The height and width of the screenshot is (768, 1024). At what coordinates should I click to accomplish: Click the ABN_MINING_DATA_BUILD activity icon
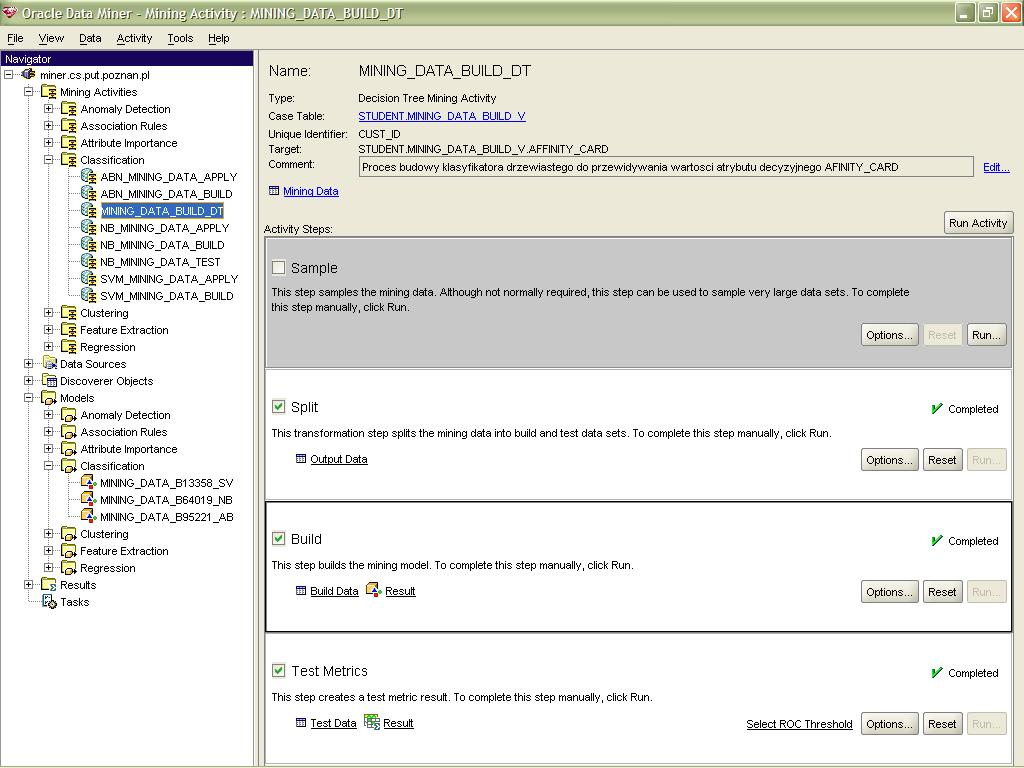click(89, 193)
